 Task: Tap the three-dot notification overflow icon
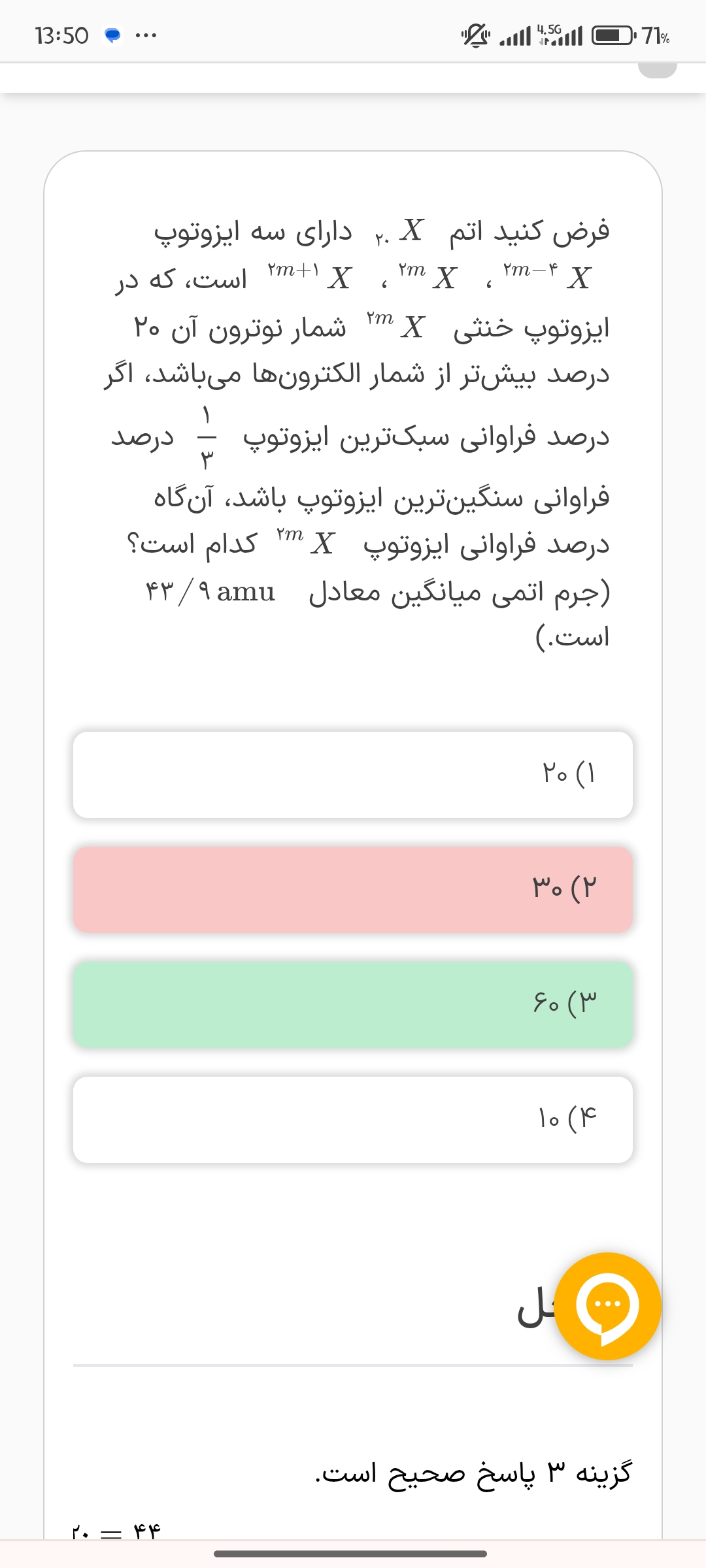[x=145, y=35]
